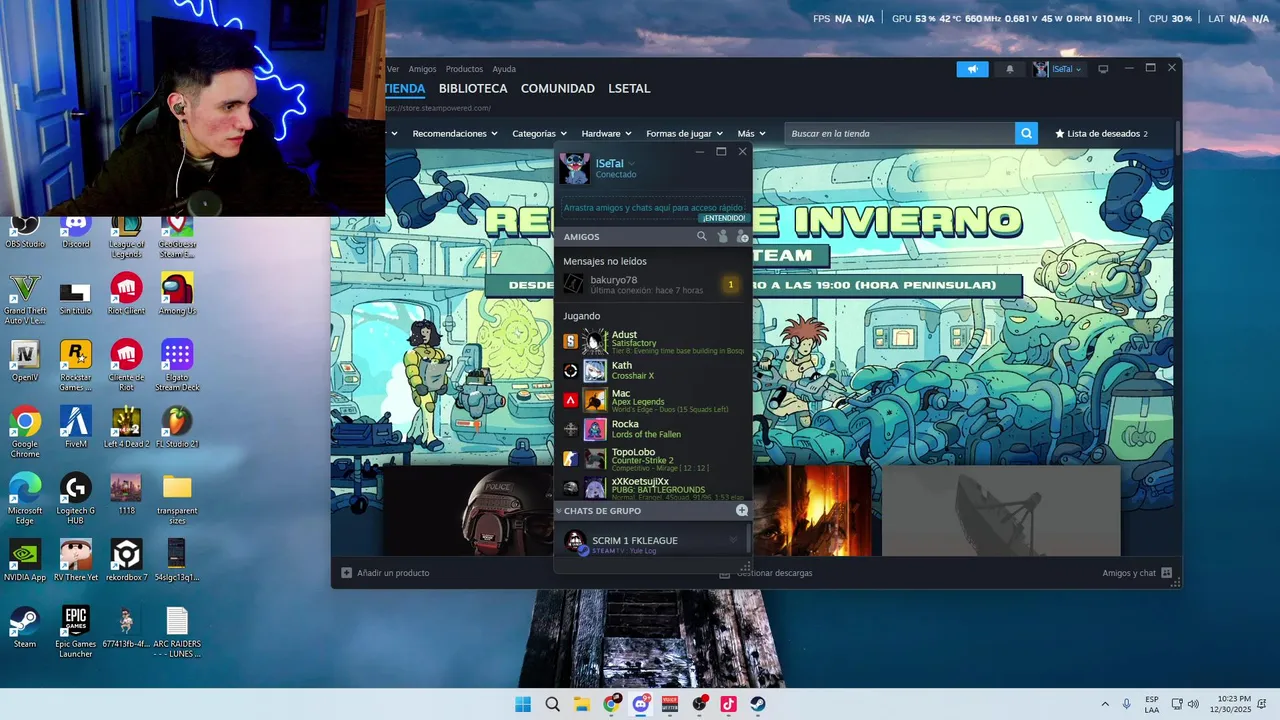Screen dimensions: 1280x720
Task: Select friend xXKoetsujiXx in friends list
Action: coord(652,486)
